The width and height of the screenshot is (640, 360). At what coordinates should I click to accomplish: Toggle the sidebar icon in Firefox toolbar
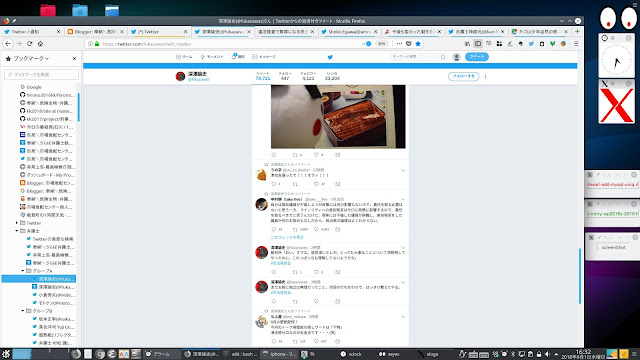click(478, 44)
